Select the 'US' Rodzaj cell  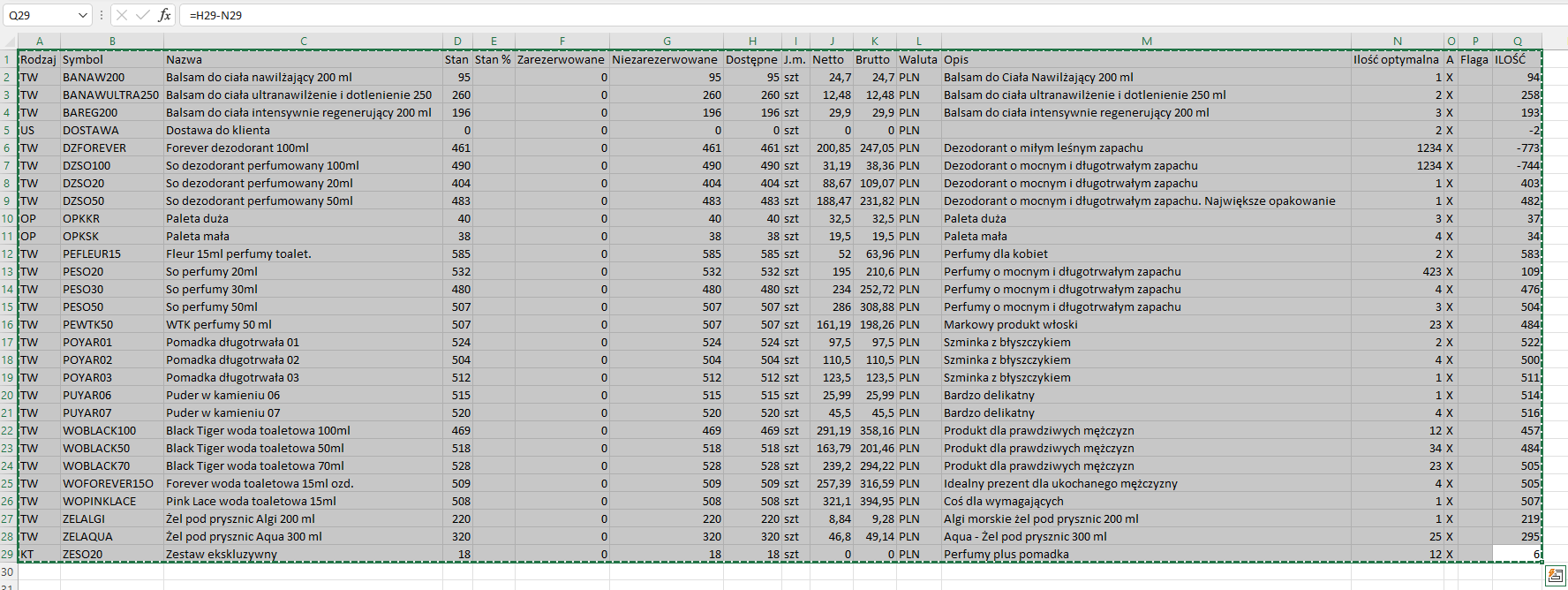tap(39, 130)
